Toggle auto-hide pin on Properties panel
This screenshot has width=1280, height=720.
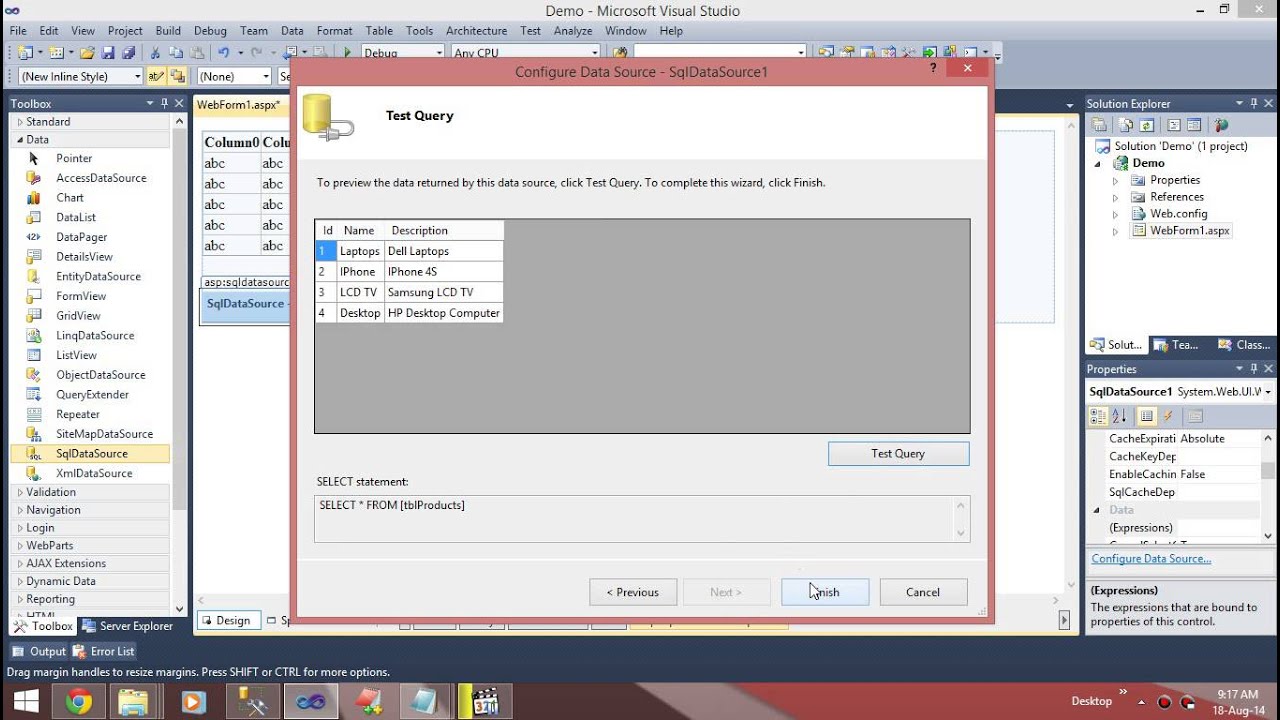(x=1254, y=369)
